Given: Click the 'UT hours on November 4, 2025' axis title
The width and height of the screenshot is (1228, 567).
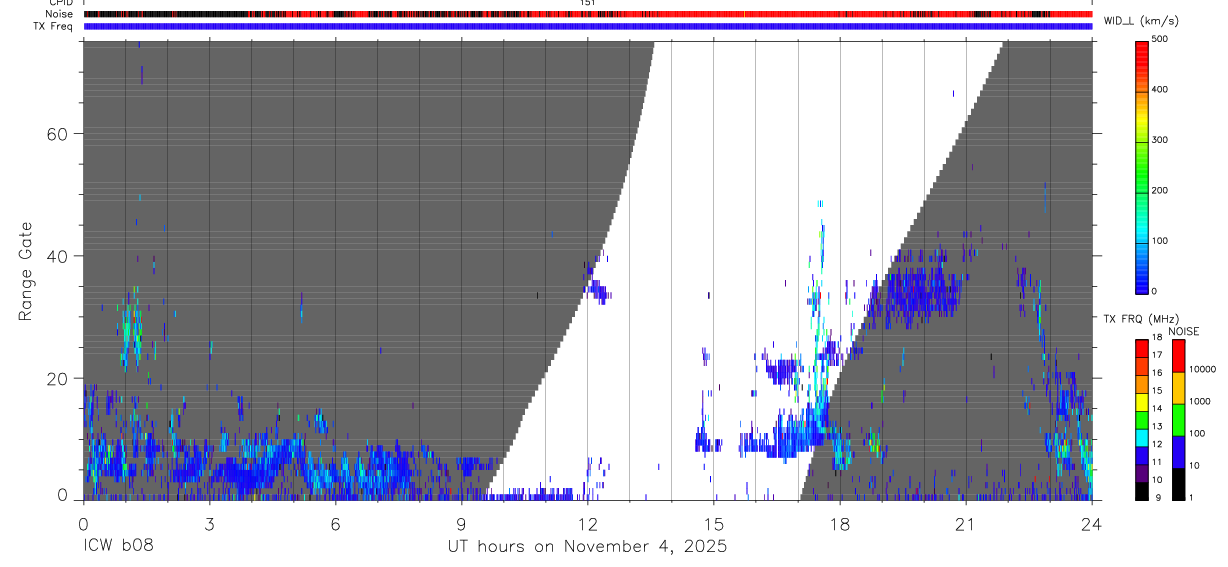Looking at the screenshot, I should [586, 547].
